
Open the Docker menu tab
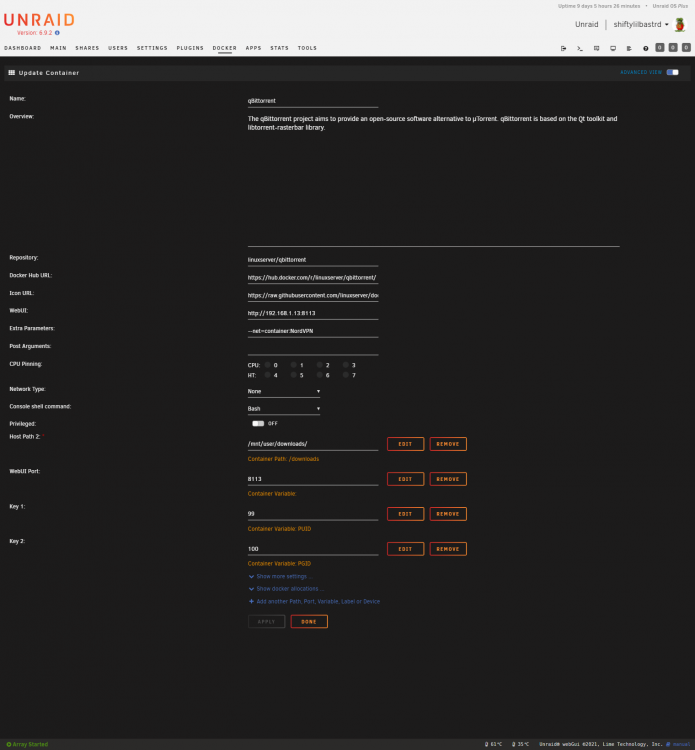[x=224, y=48]
